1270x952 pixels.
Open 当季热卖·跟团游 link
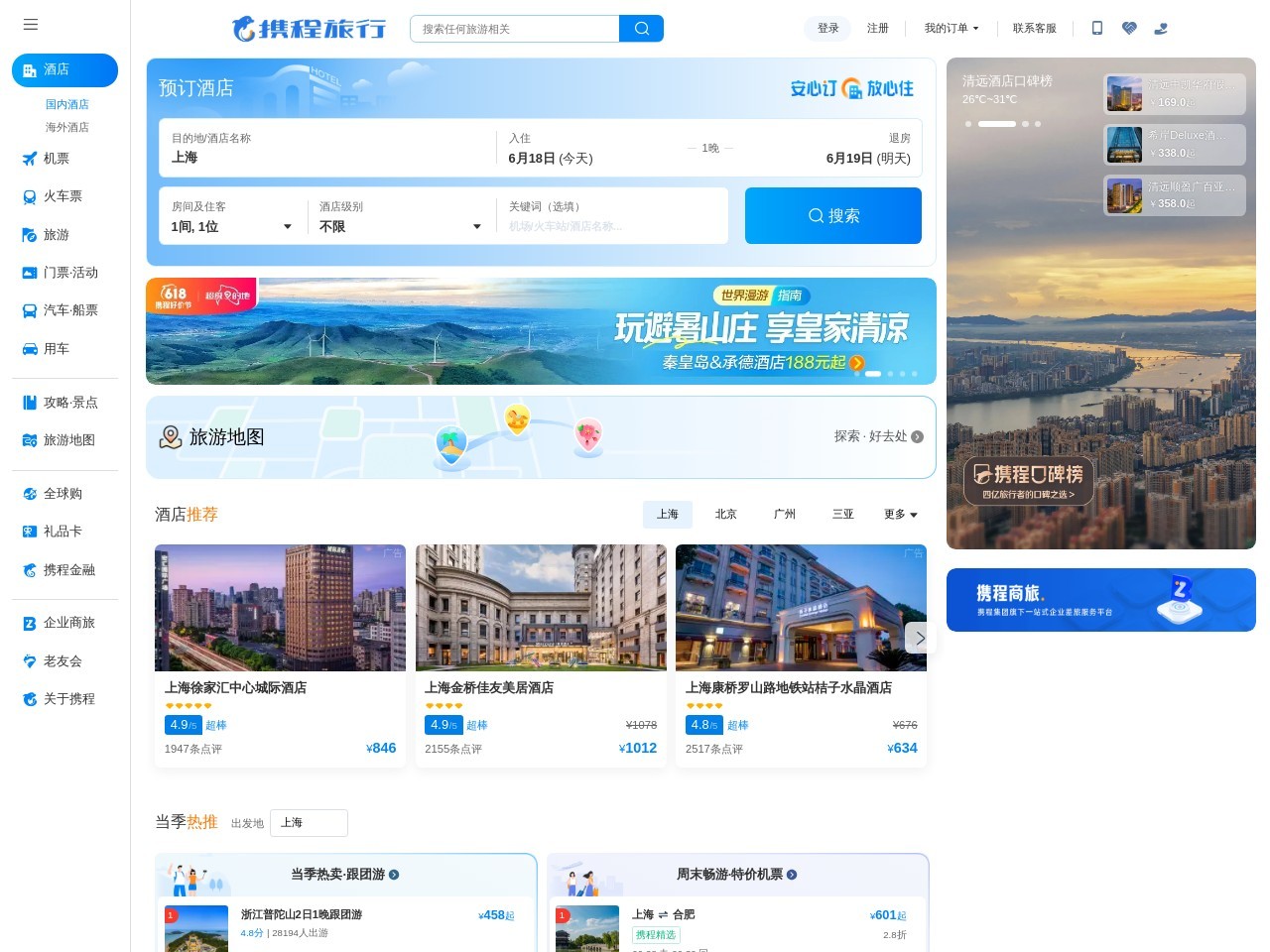click(344, 875)
